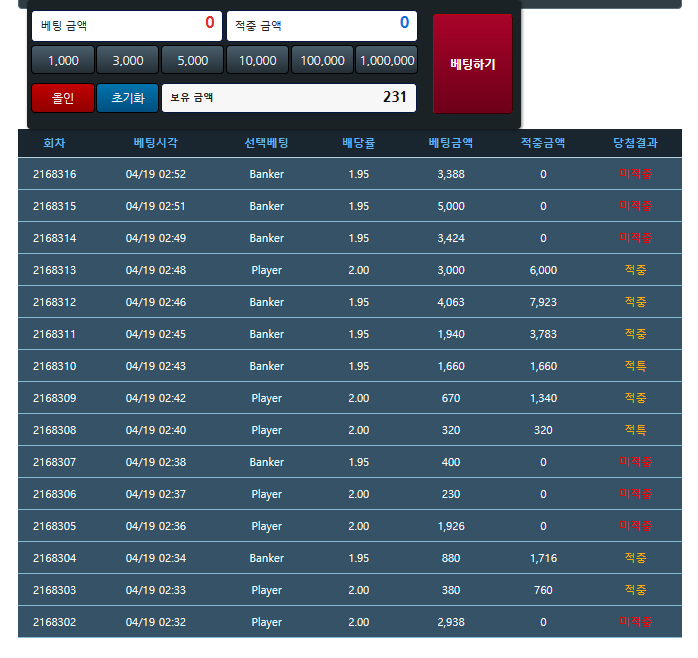Viewport: 698px width, 658px height.
Task: Click the 당첨결과 column header
Action: coord(635,143)
